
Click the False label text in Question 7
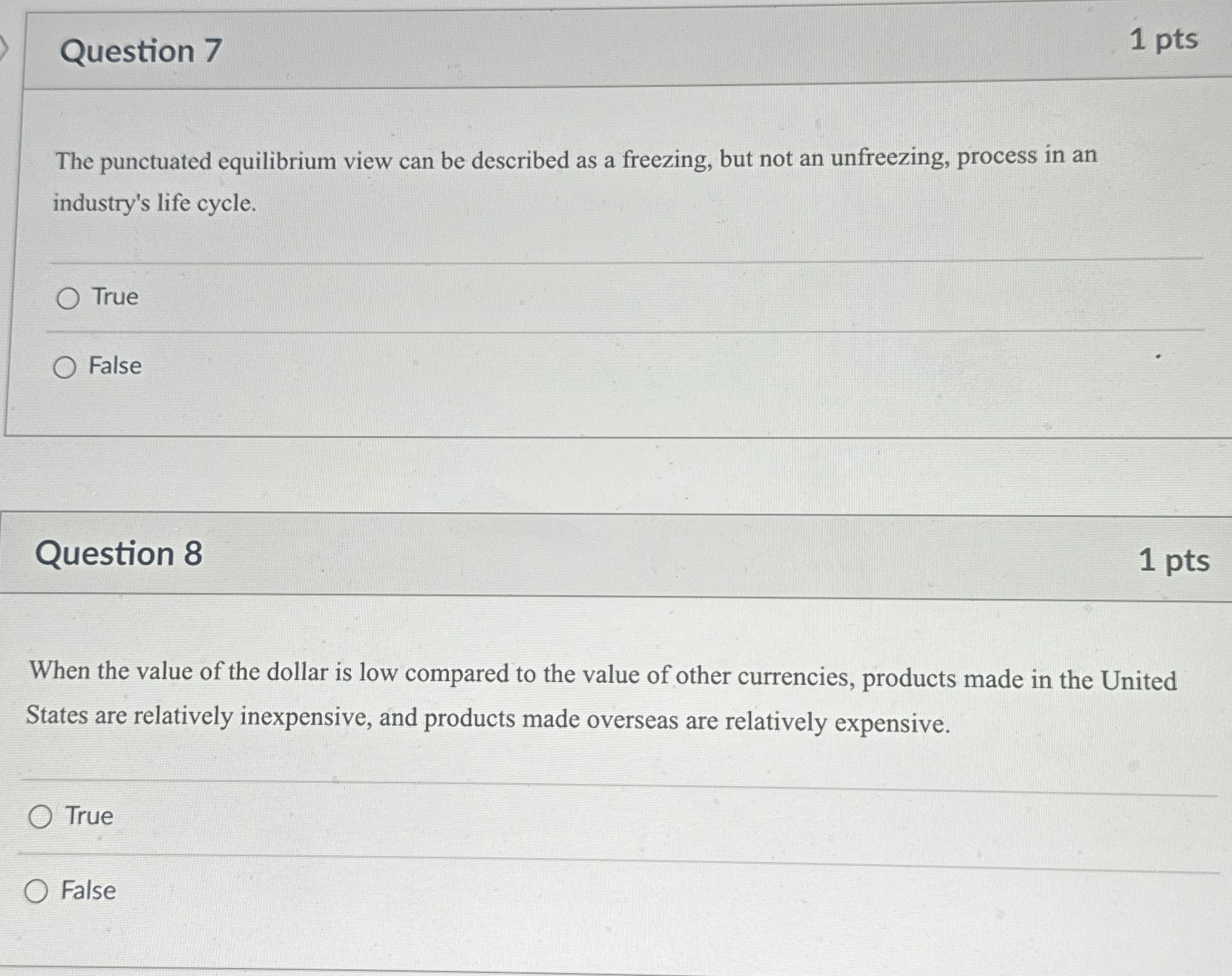pos(115,366)
